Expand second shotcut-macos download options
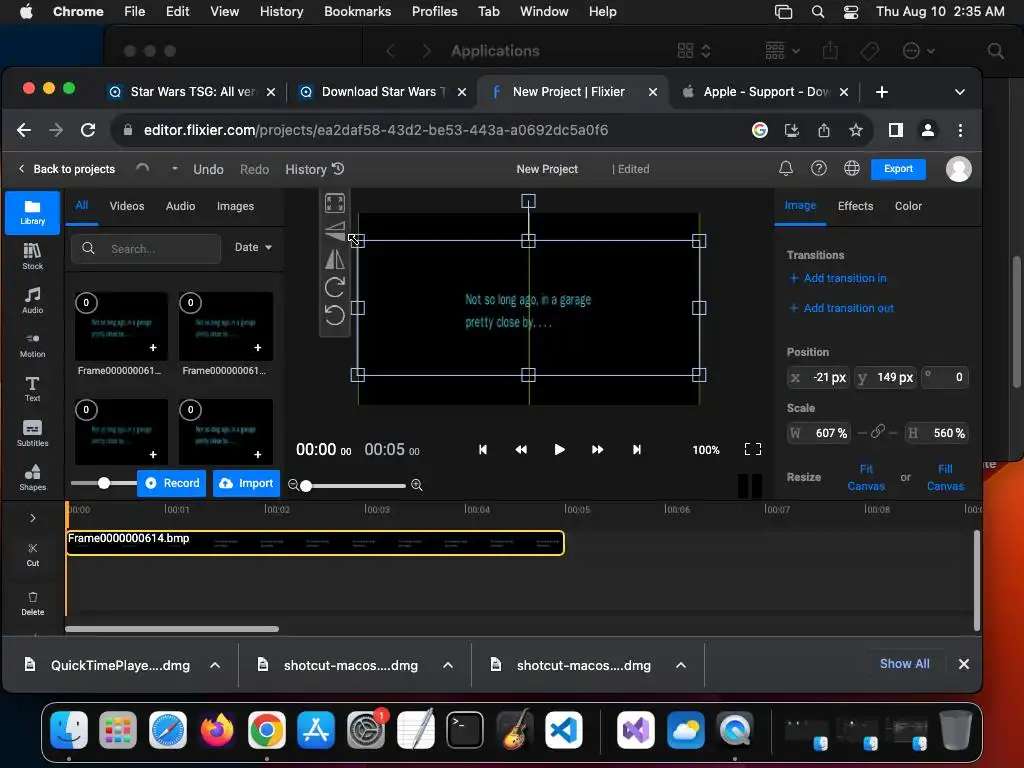The image size is (1024, 768). coord(680,665)
